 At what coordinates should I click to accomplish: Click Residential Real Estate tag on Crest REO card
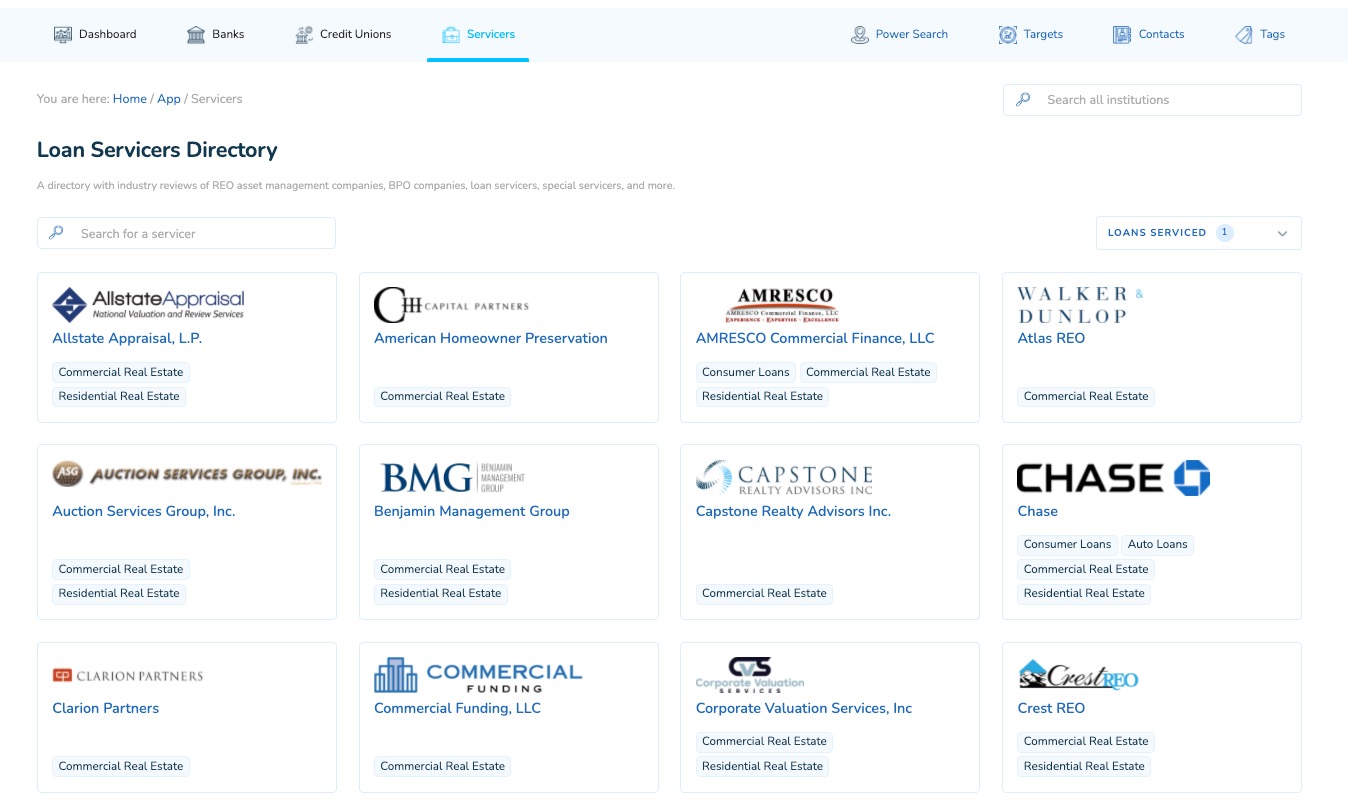tap(1084, 766)
